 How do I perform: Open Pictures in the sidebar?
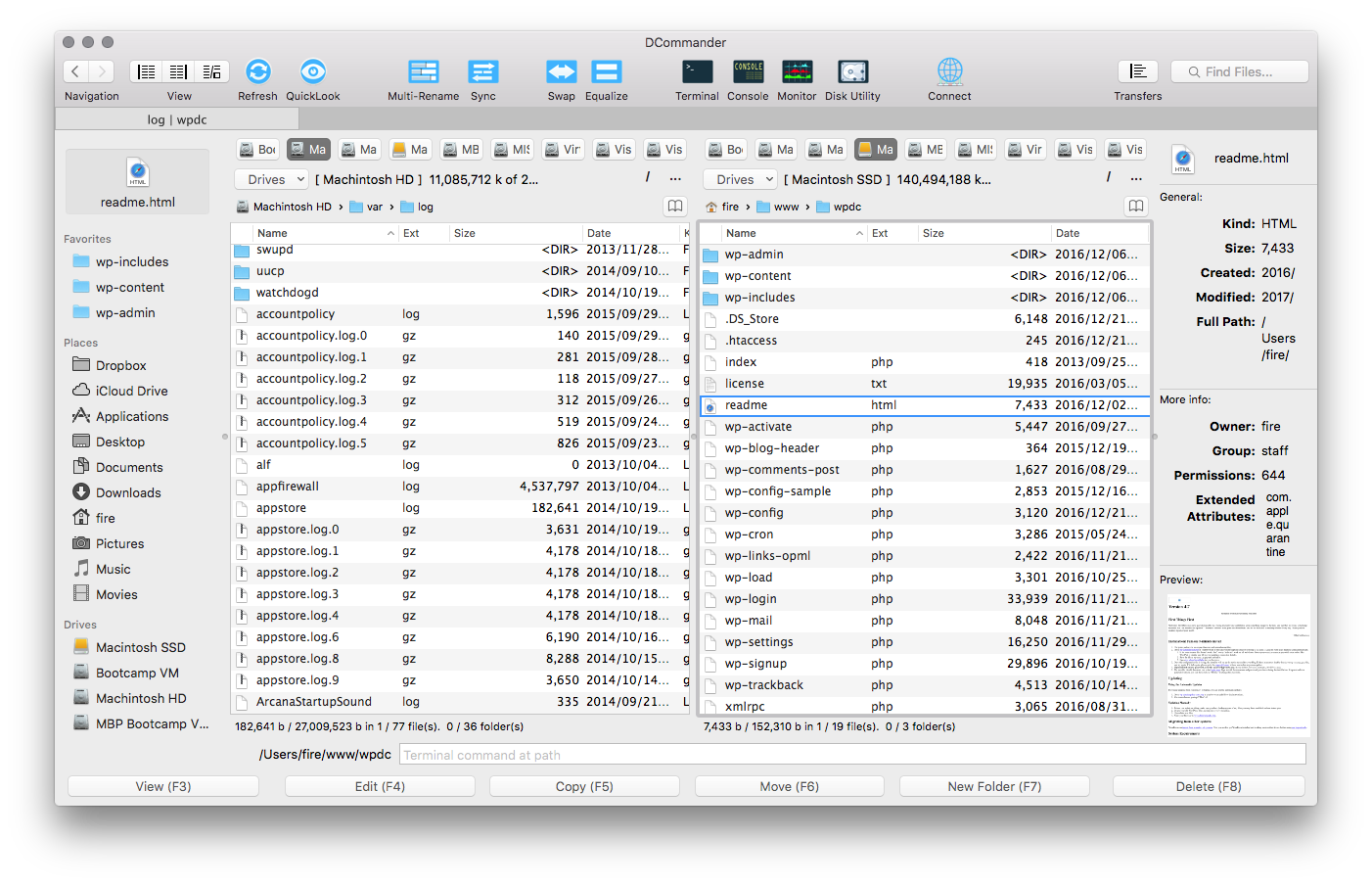119,543
